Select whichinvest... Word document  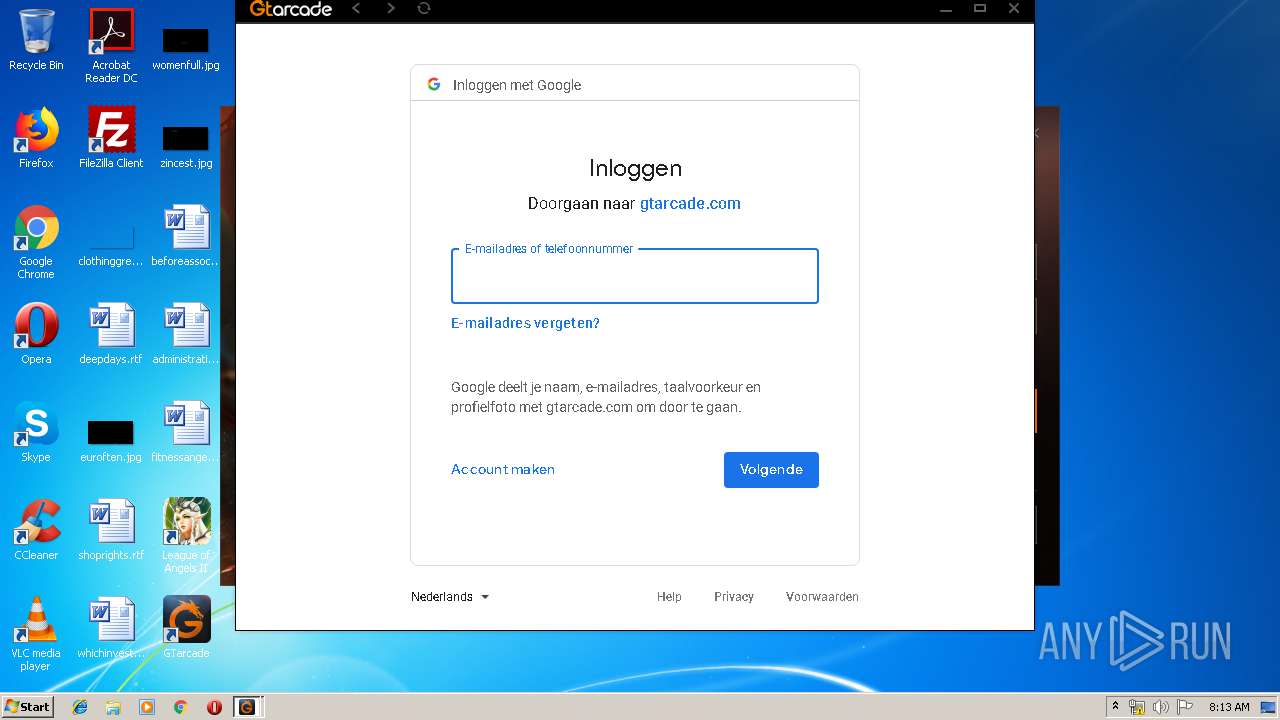coord(111,628)
